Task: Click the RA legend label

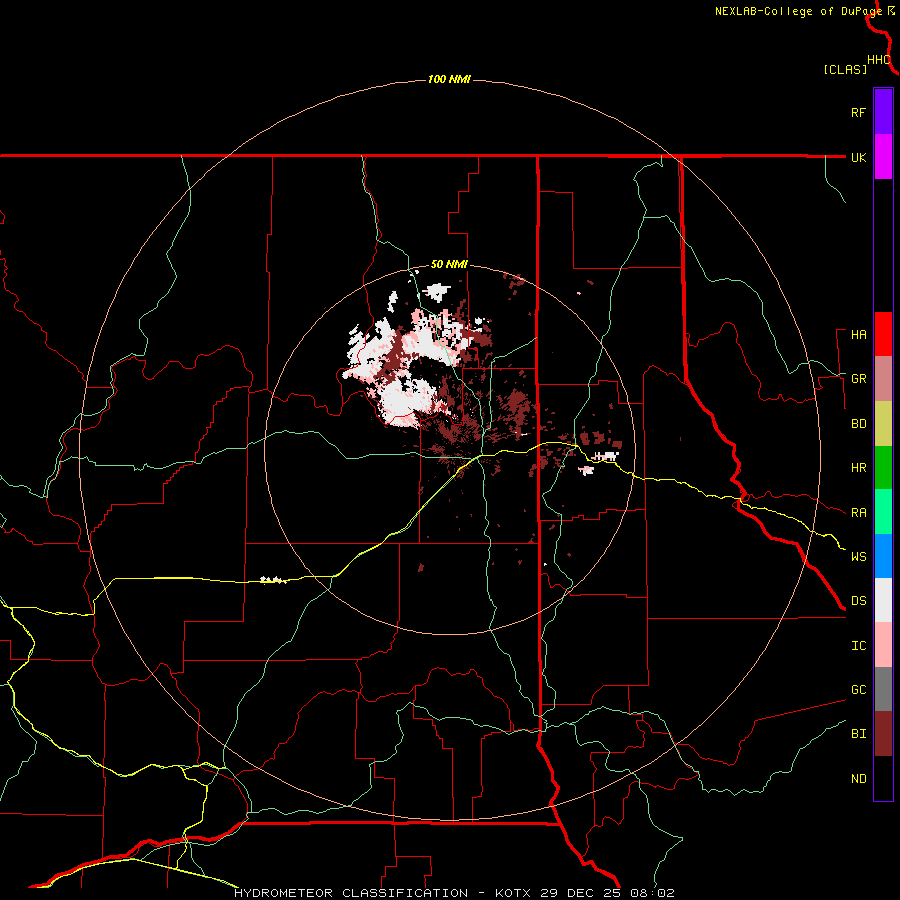Action: pos(858,512)
